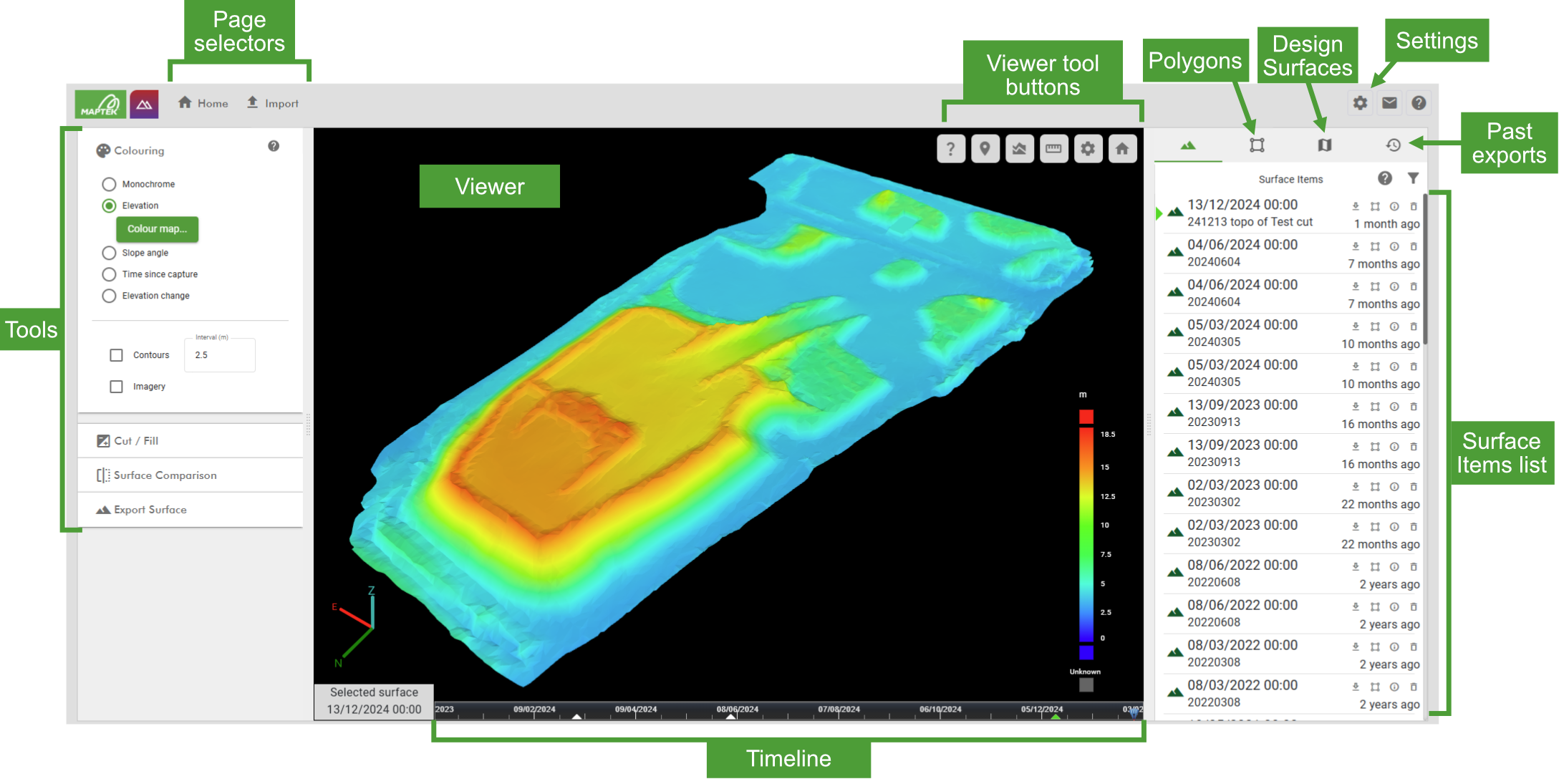Open the Past exports history icon
This screenshot has width=1564, height=784.
click(x=1393, y=145)
